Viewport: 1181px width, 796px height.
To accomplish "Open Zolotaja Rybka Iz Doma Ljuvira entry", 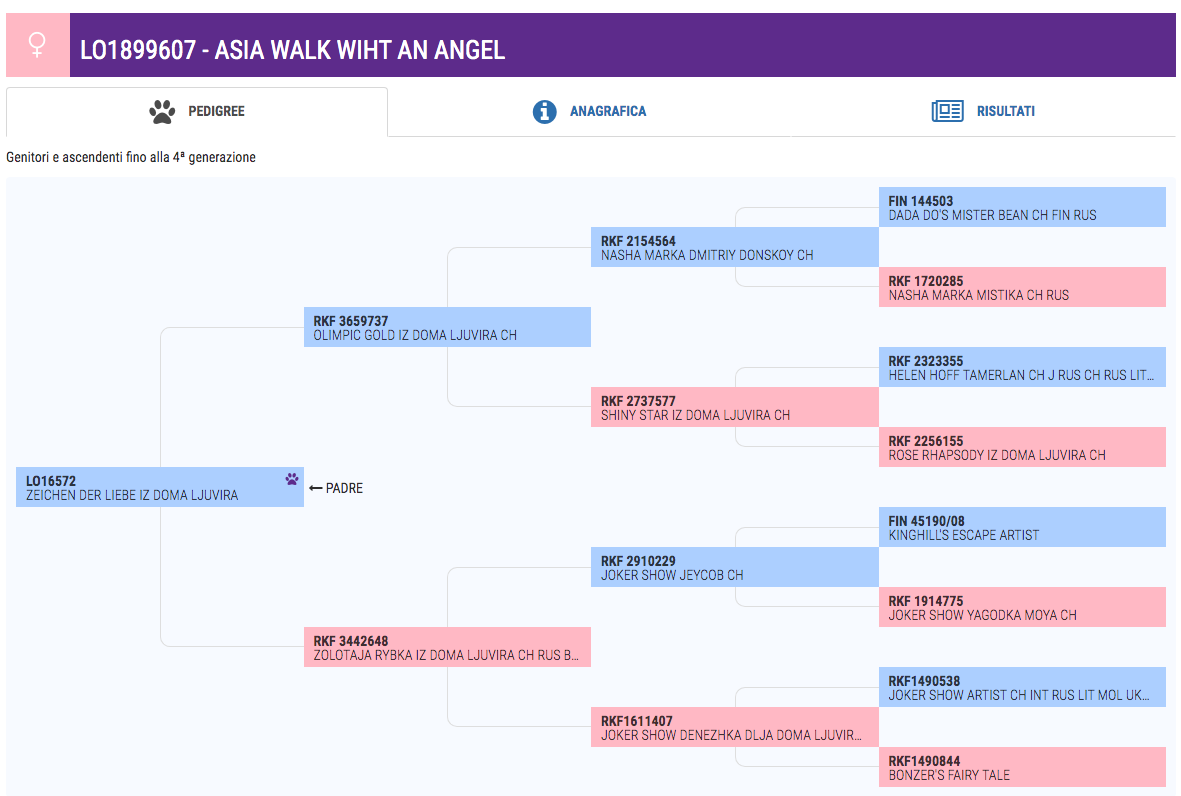I will pyautogui.click(x=447, y=647).
